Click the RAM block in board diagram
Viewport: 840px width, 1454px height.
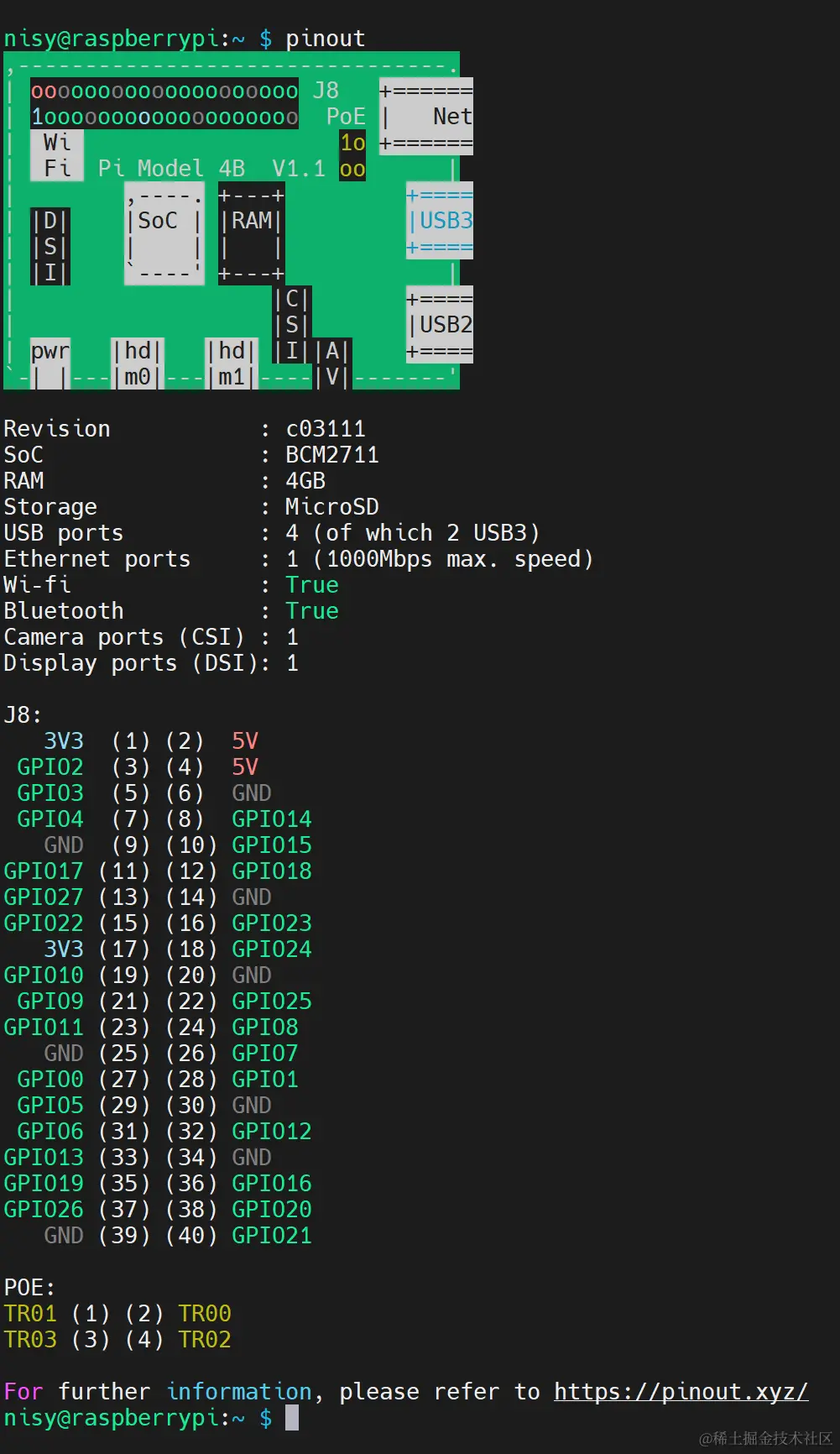pos(252,233)
